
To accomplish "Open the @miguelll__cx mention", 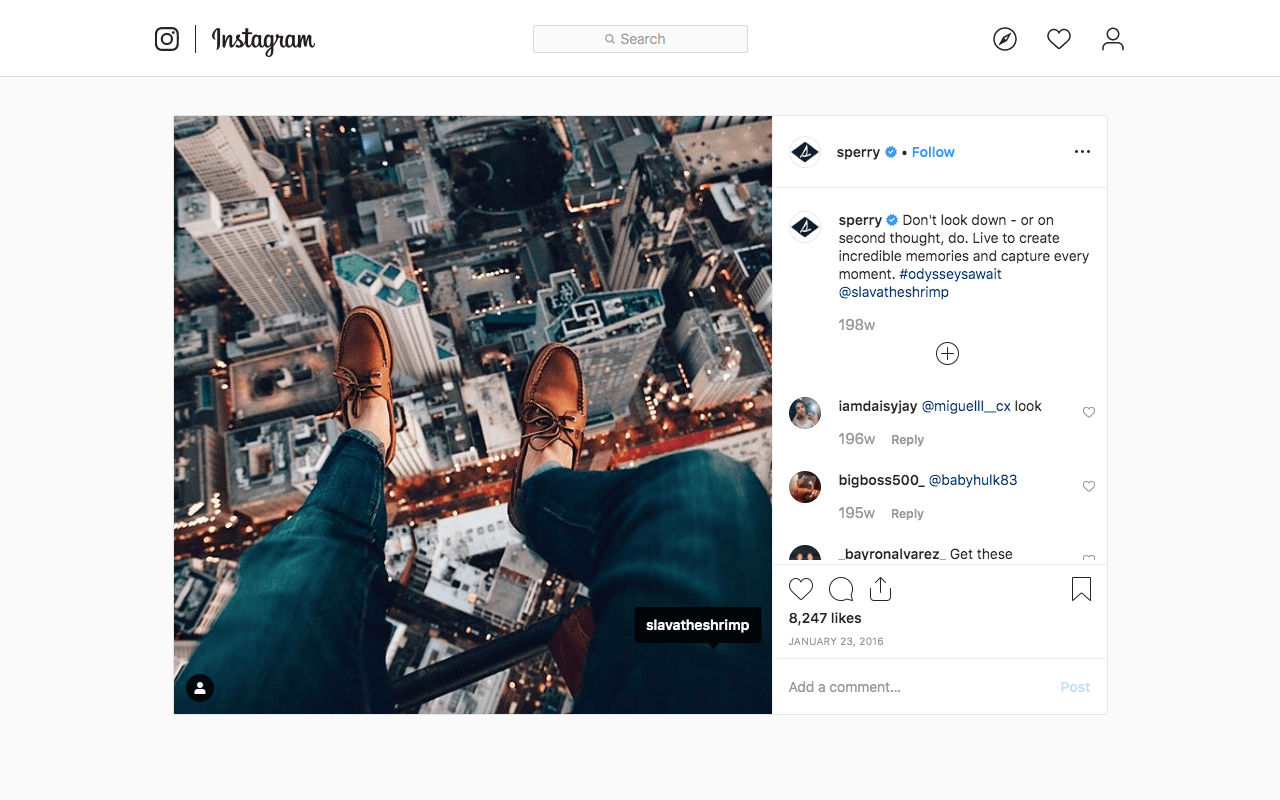I will tap(966, 406).
